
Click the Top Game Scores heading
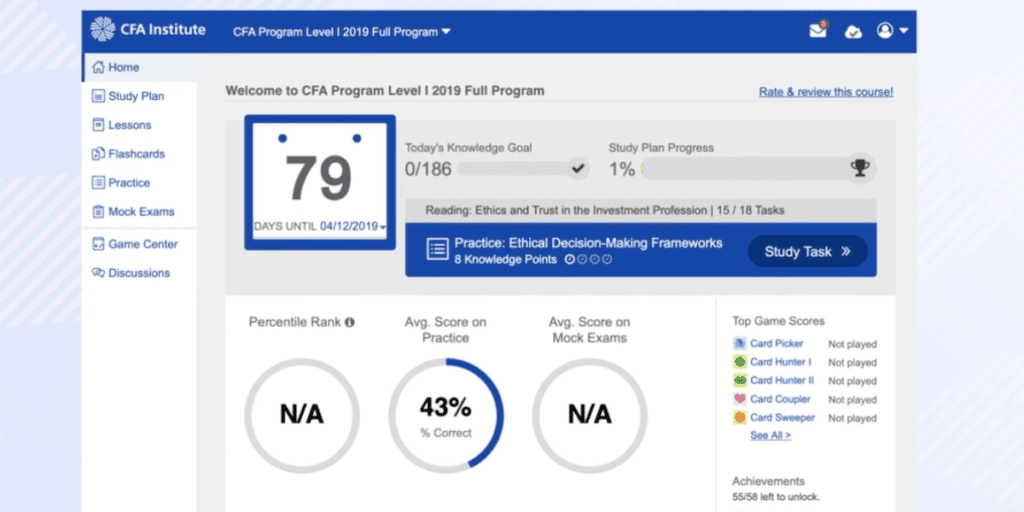778,321
